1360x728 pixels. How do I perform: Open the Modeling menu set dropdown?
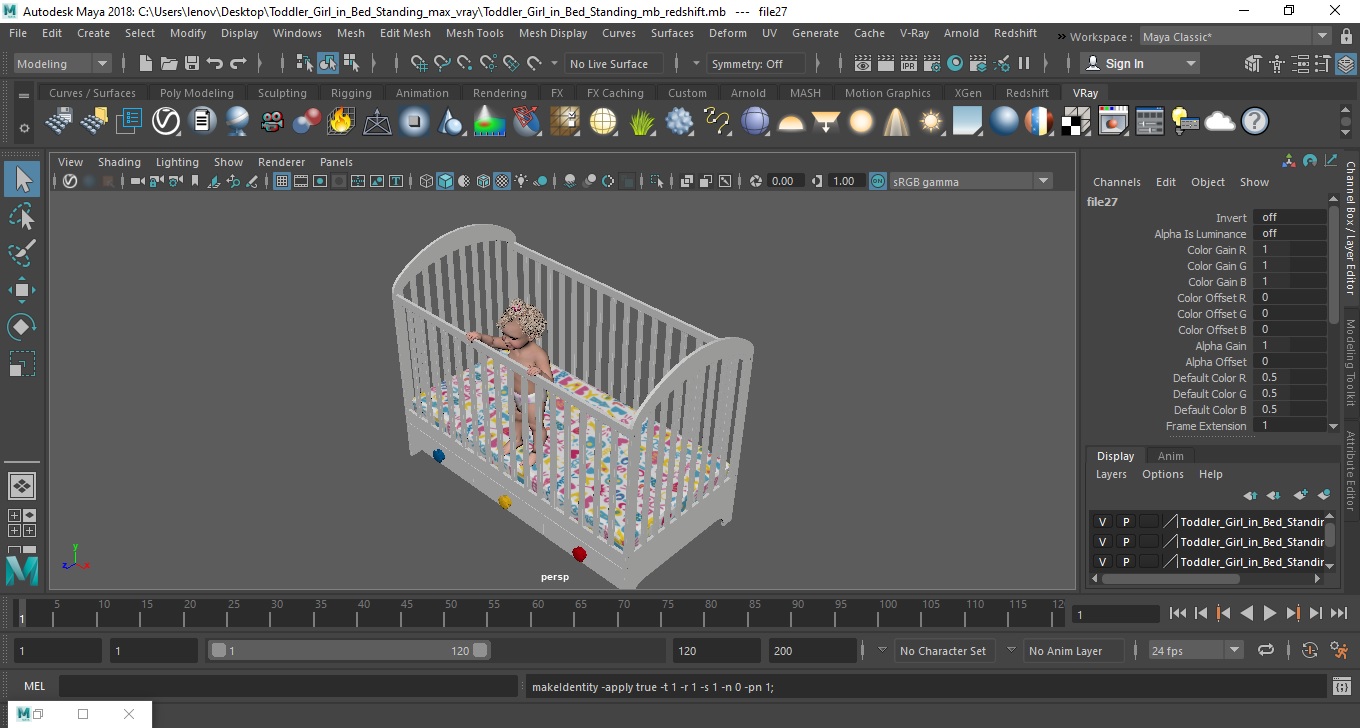[x=62, y=63]
